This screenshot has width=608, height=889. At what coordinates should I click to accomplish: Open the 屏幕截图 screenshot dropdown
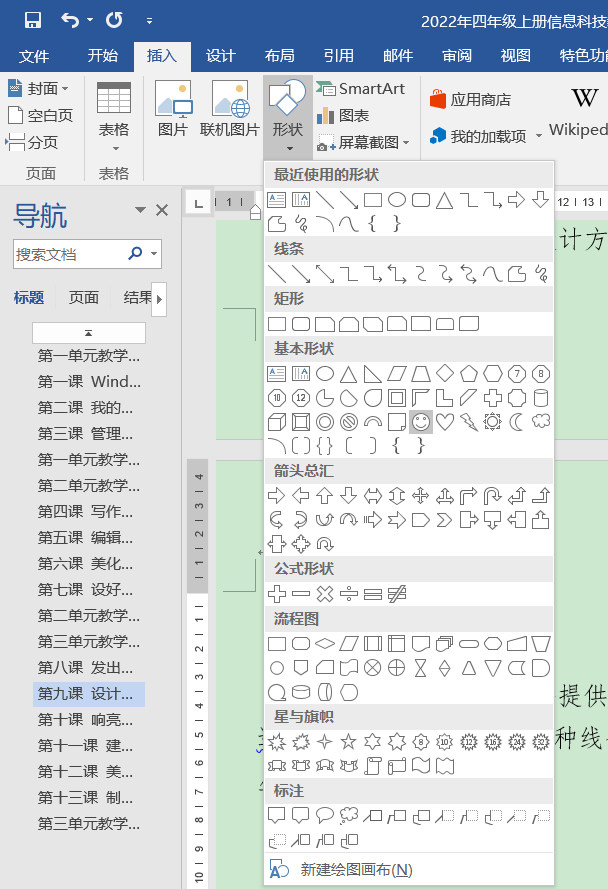pos(363,142)
